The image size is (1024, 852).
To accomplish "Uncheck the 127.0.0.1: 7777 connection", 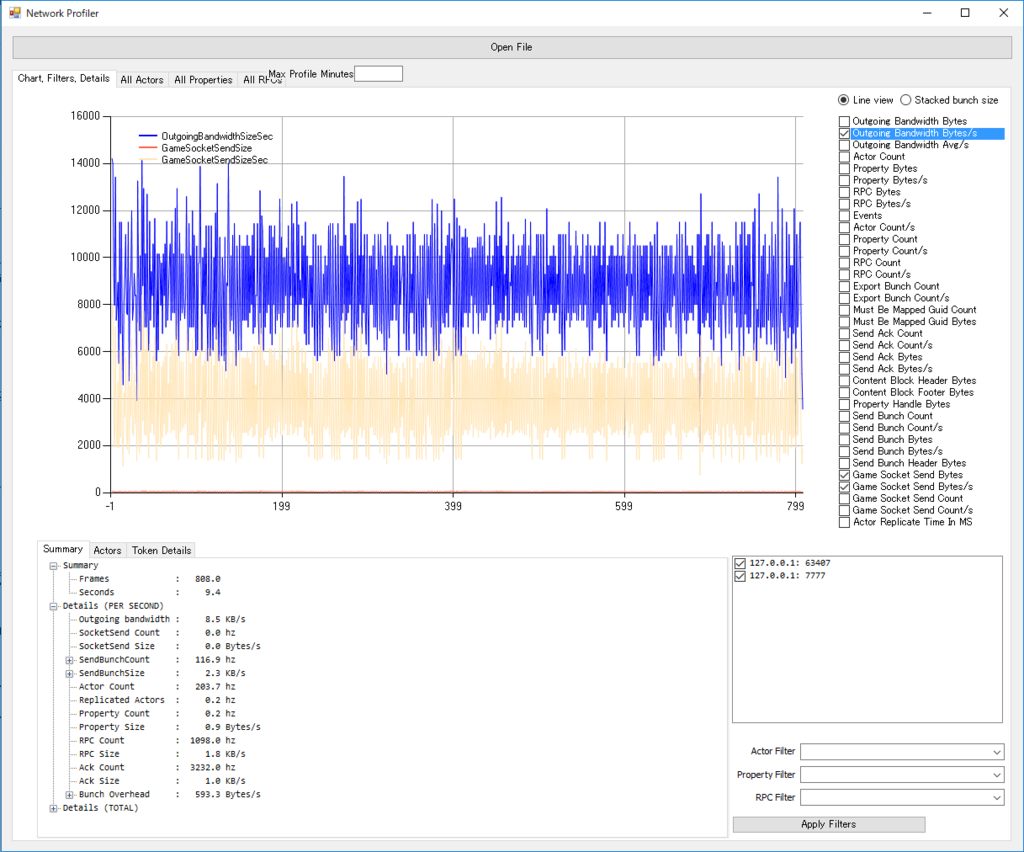I will pyautogui.click(x=740, y=576).
